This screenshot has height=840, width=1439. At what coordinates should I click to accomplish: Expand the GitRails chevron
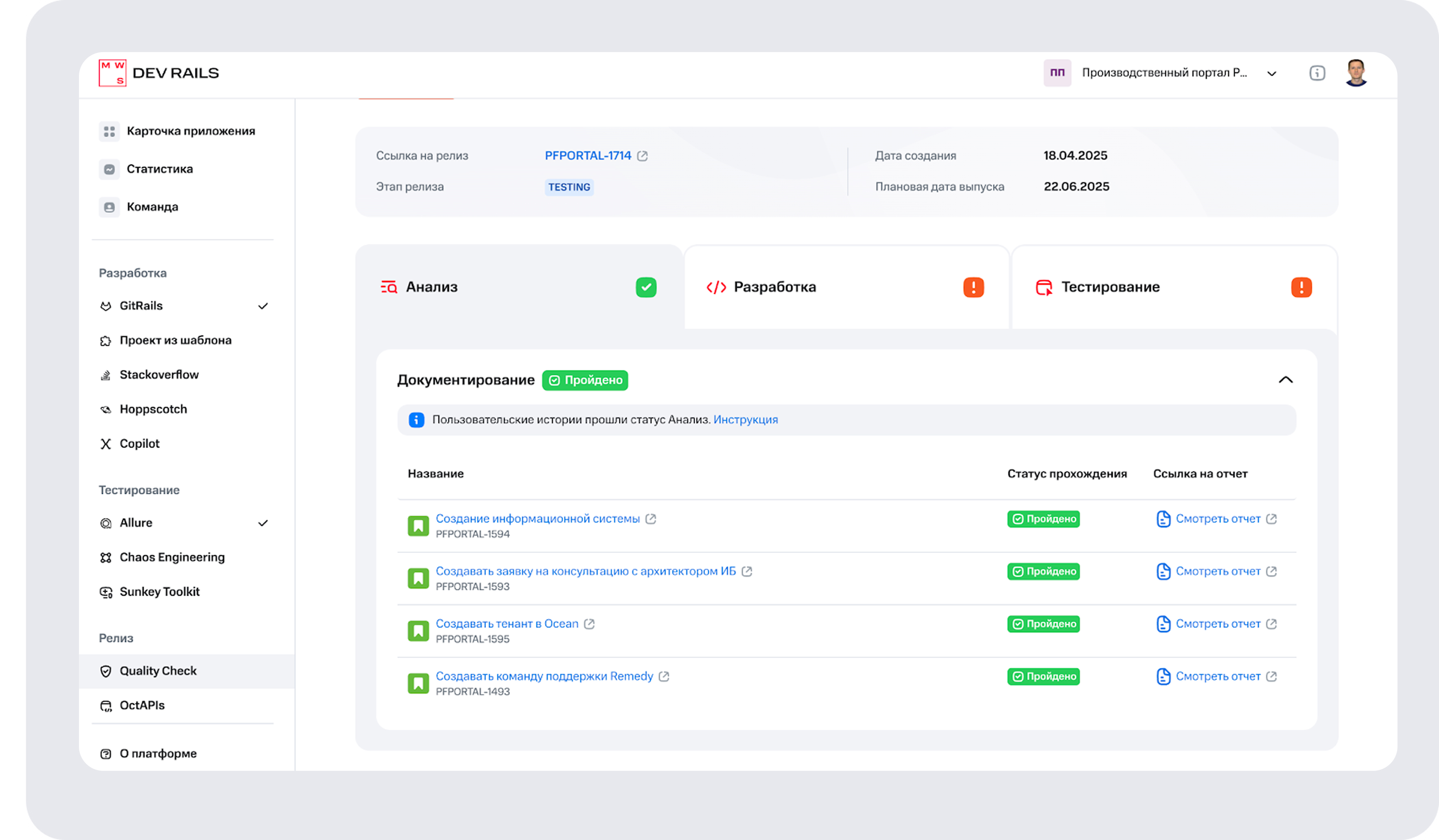coord(262,306)
